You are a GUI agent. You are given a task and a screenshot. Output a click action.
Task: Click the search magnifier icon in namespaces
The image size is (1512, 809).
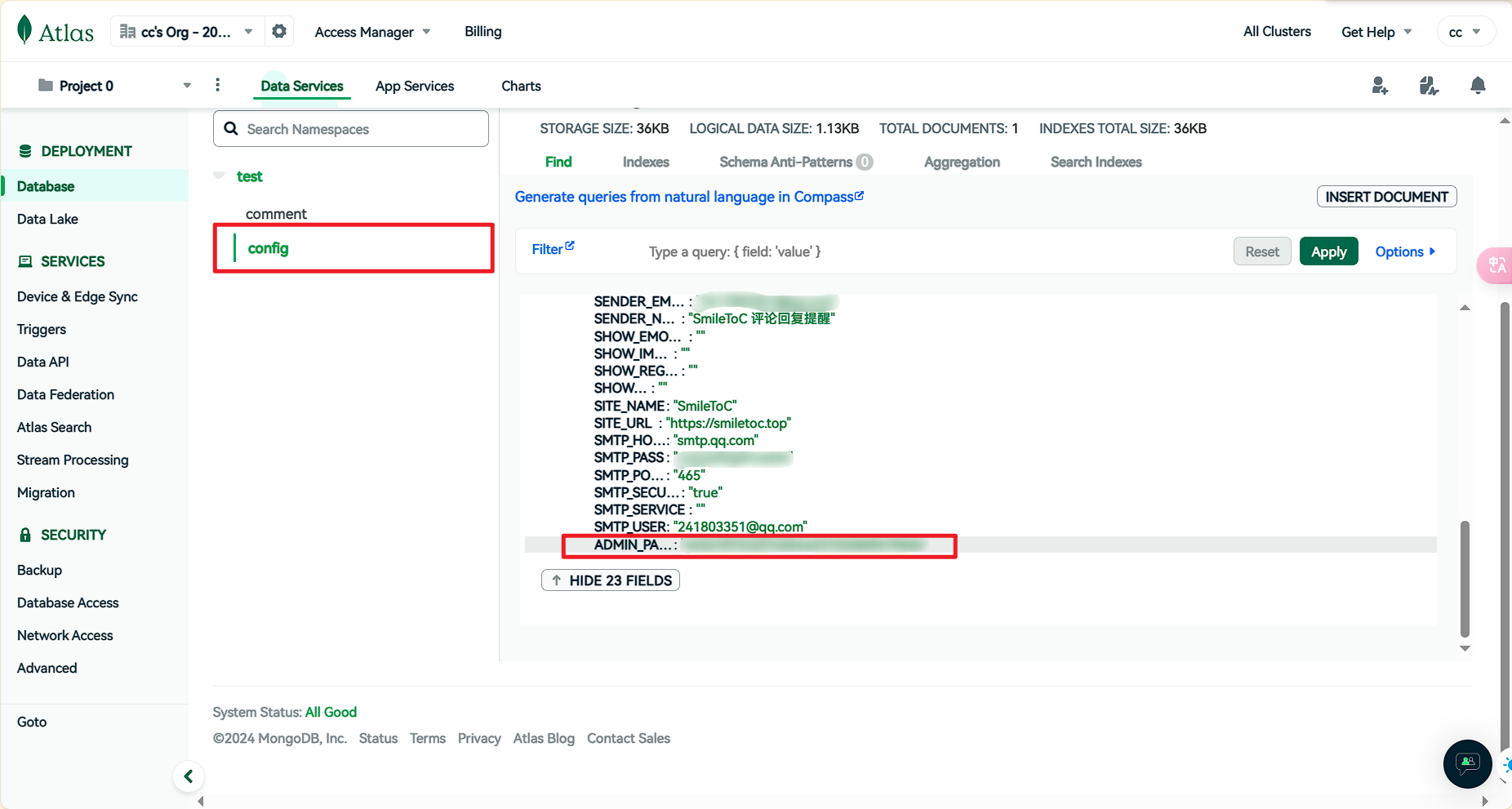[231, 128]
